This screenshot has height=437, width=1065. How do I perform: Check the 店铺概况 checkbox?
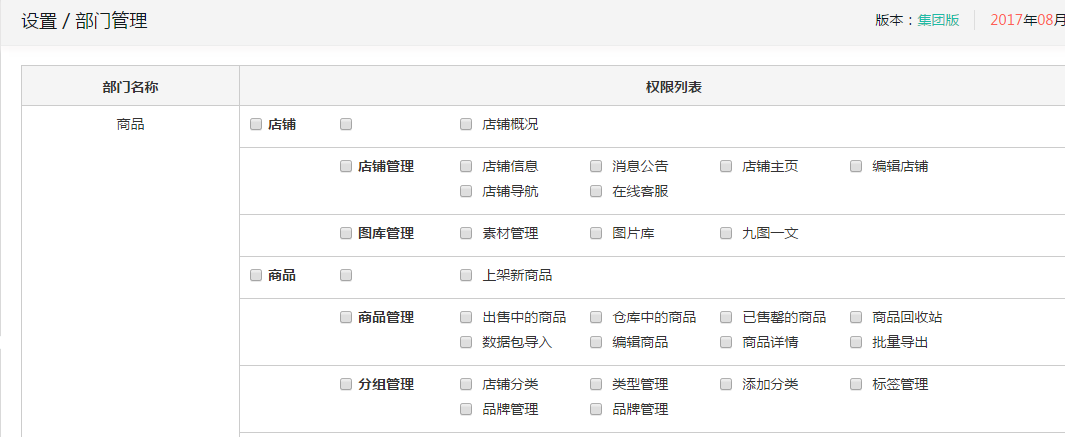click(466, 125)
